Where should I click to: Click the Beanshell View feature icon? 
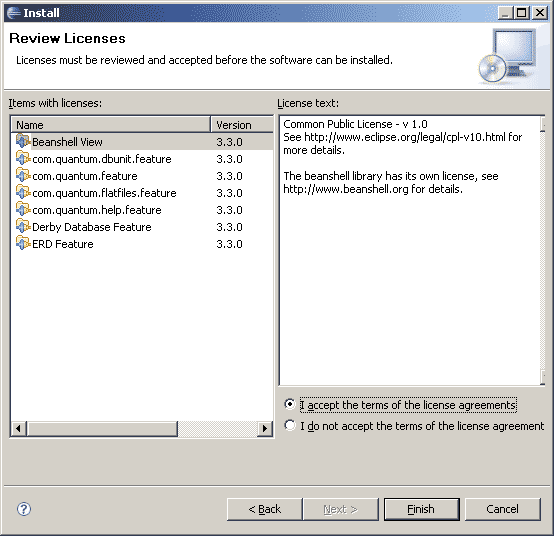[23, 141]
